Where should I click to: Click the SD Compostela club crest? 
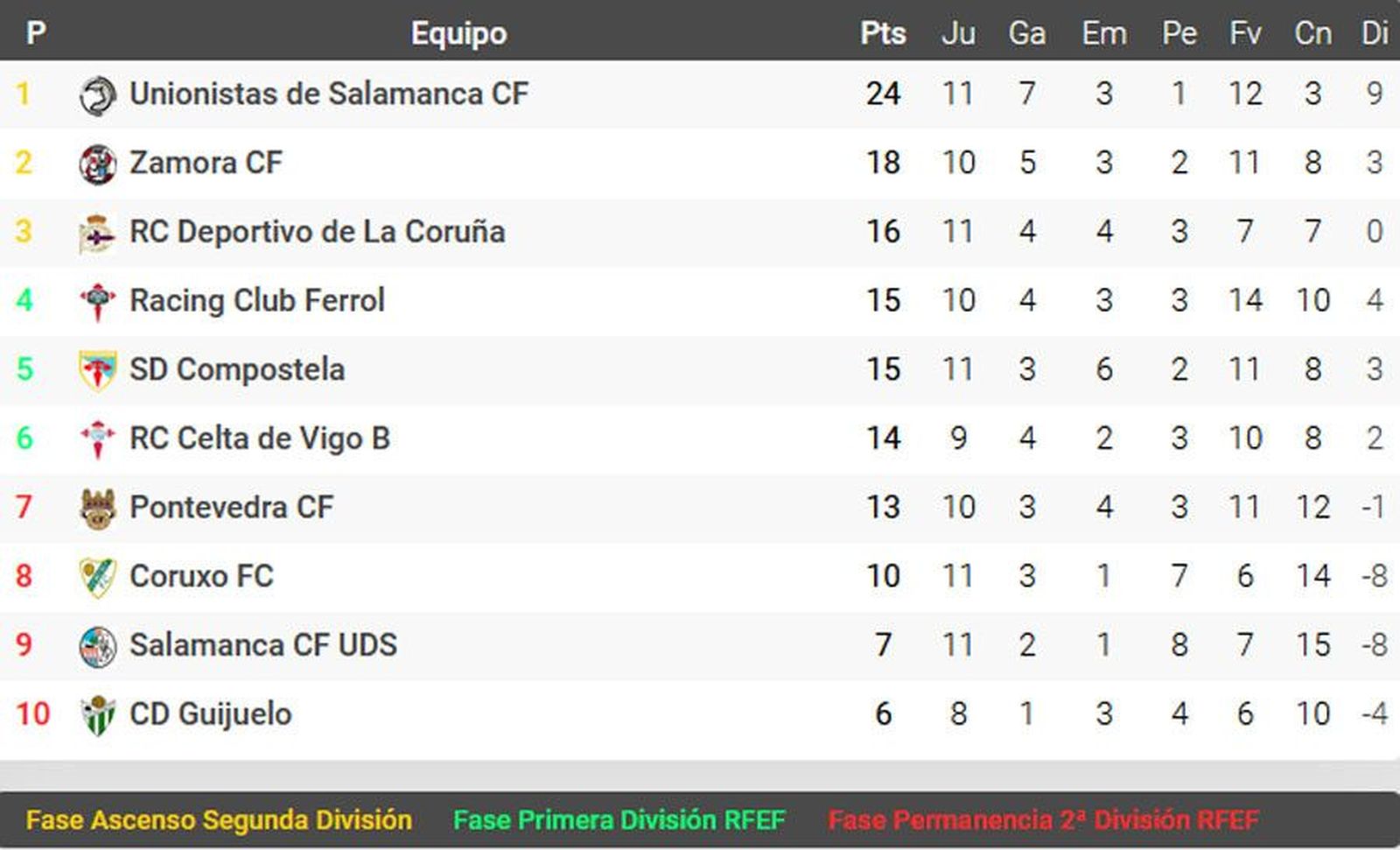pos(97,370)
